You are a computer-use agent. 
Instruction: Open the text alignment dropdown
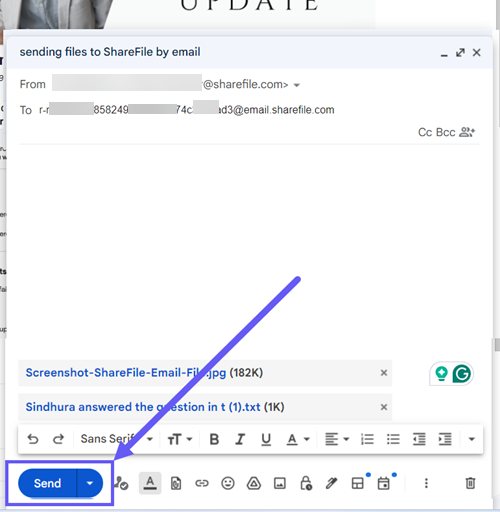(337, 439)
